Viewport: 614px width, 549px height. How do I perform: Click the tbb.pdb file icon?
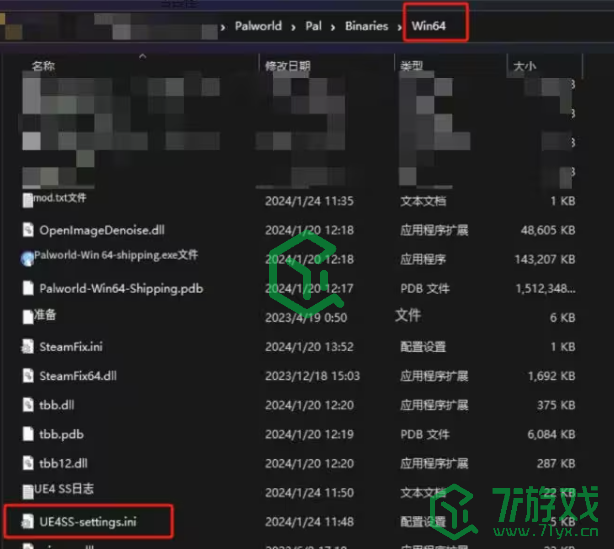29,435
